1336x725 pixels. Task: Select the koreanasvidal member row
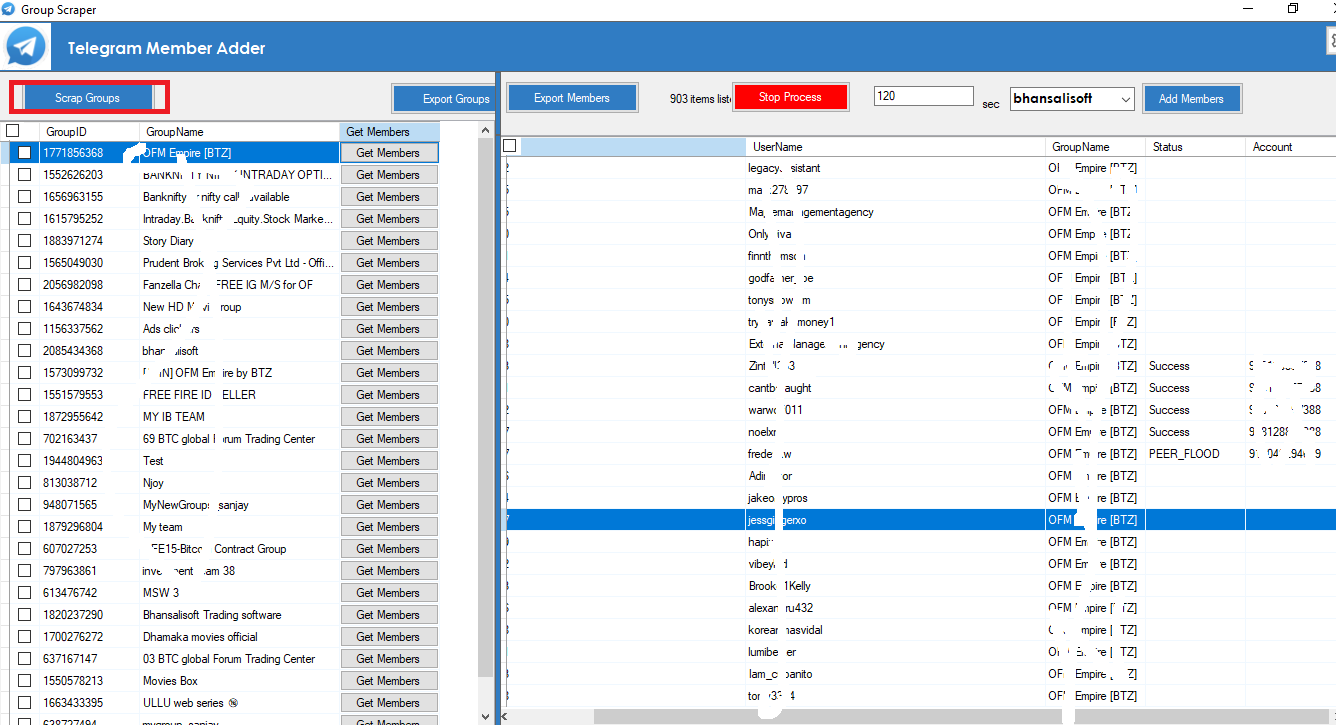pos(919,630)
